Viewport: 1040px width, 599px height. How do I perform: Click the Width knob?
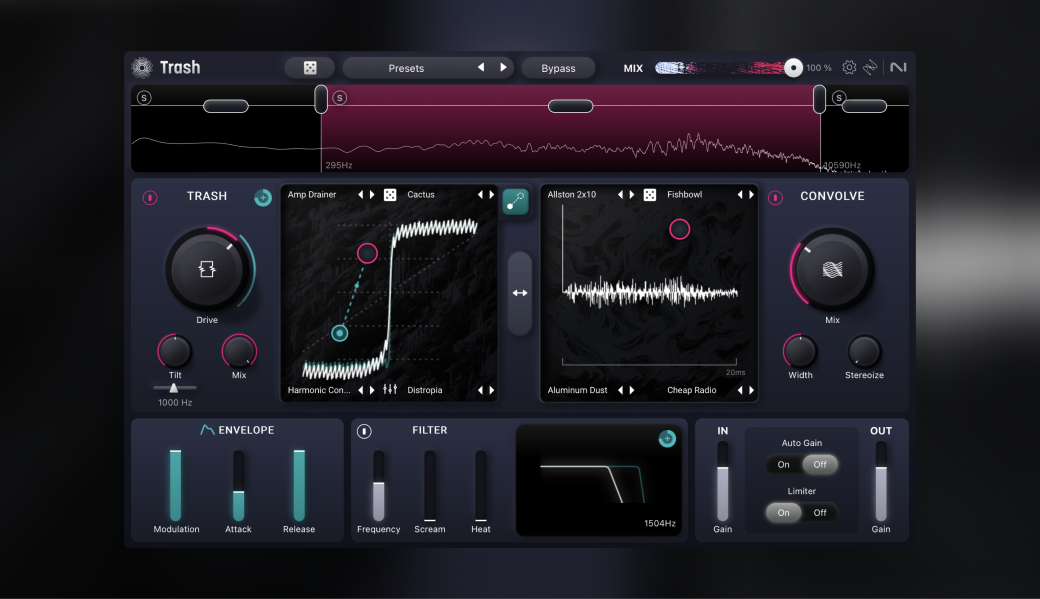coord(800,352)
